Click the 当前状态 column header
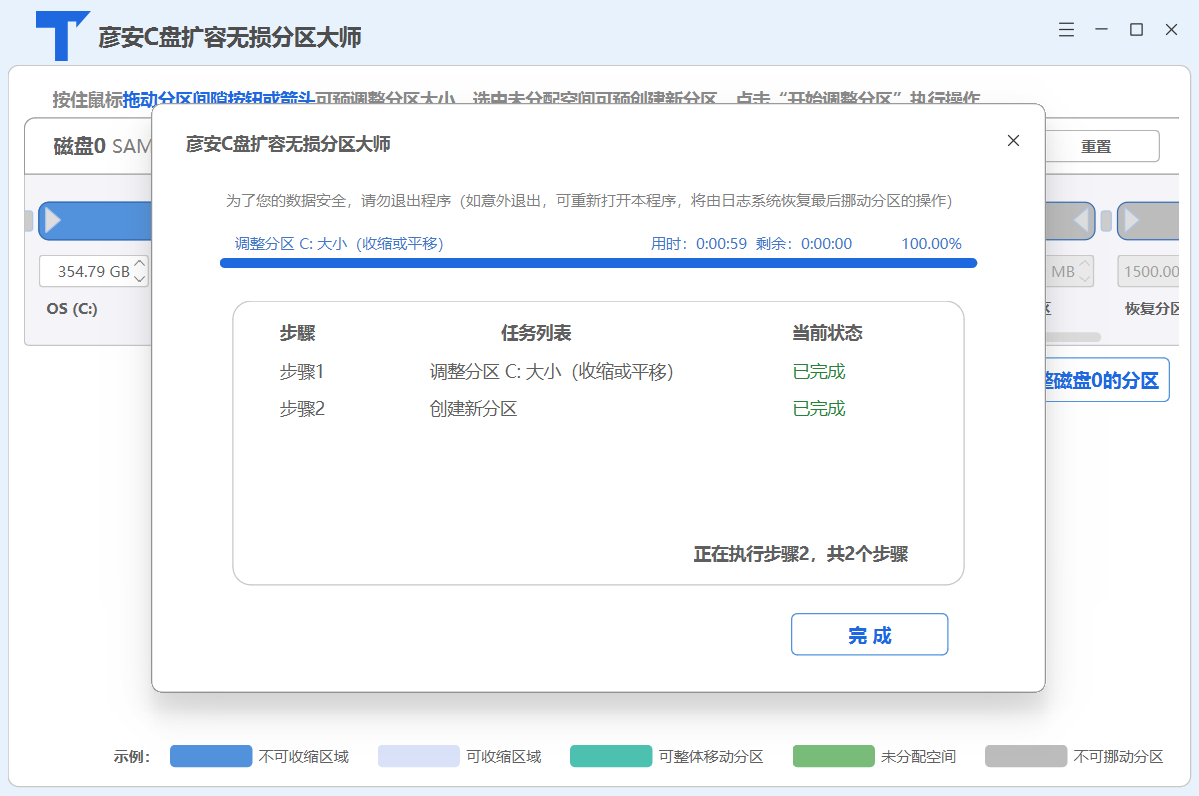This screenshot has width=1199, height=796. [827, 333]
